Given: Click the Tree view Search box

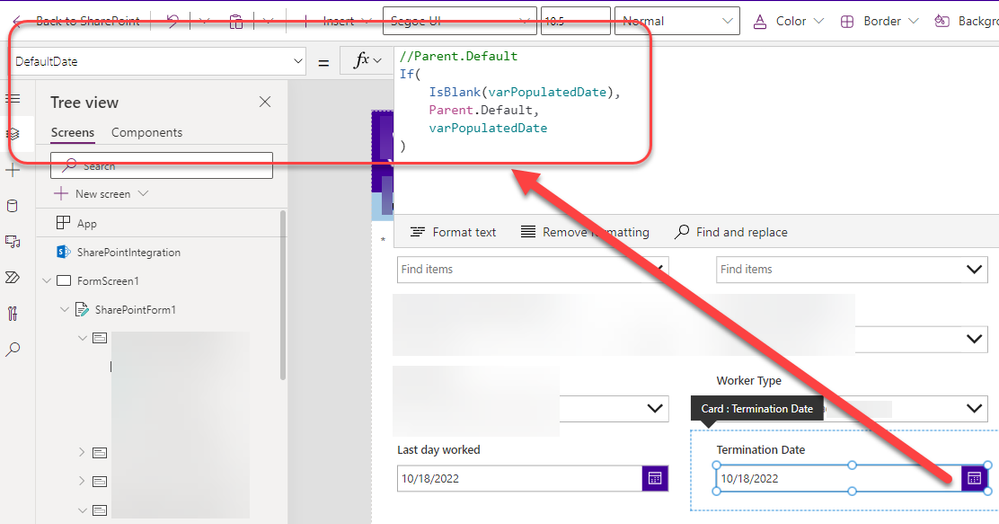Looking at the screenshot, I should [x=162, y=166].
